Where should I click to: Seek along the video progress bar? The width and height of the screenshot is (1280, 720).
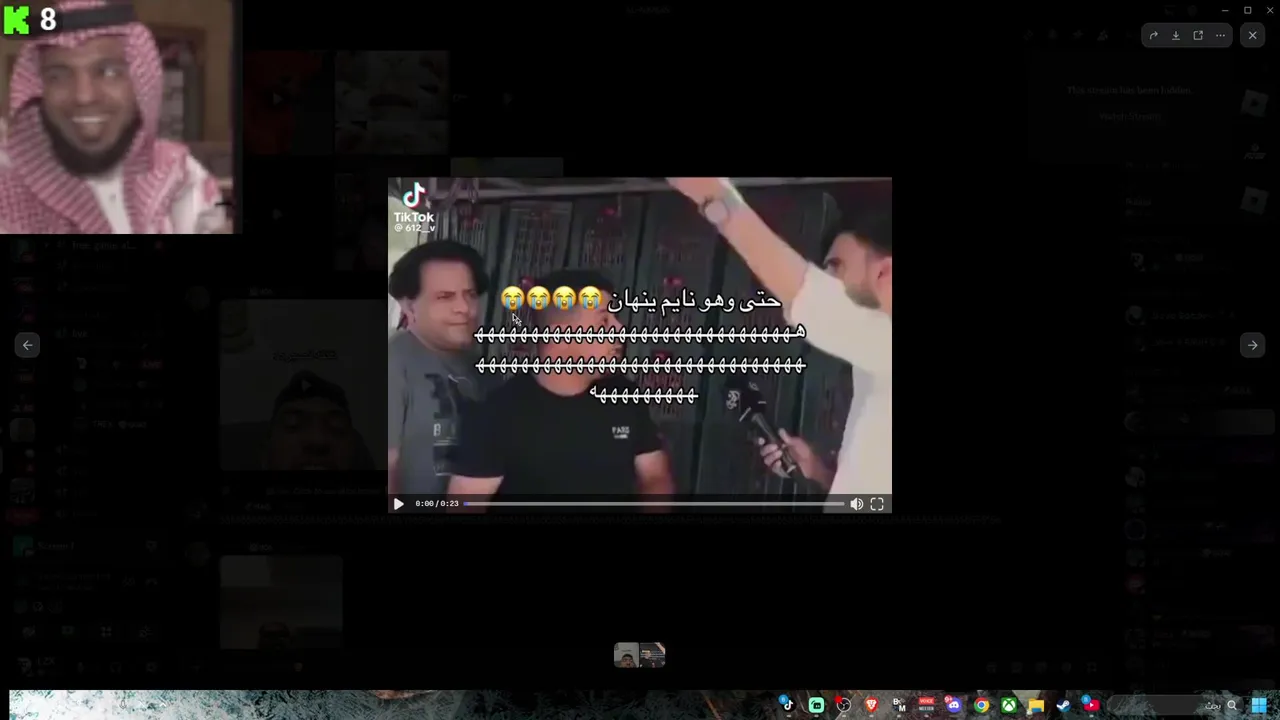(654, 504)
